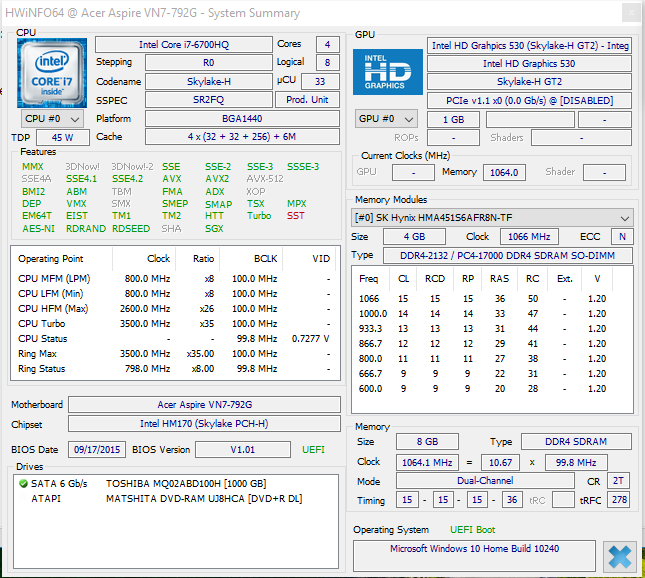This screenshot has width=645, height=578.
Task: Click the Intel HD Graphics logo
Action: 386,73
